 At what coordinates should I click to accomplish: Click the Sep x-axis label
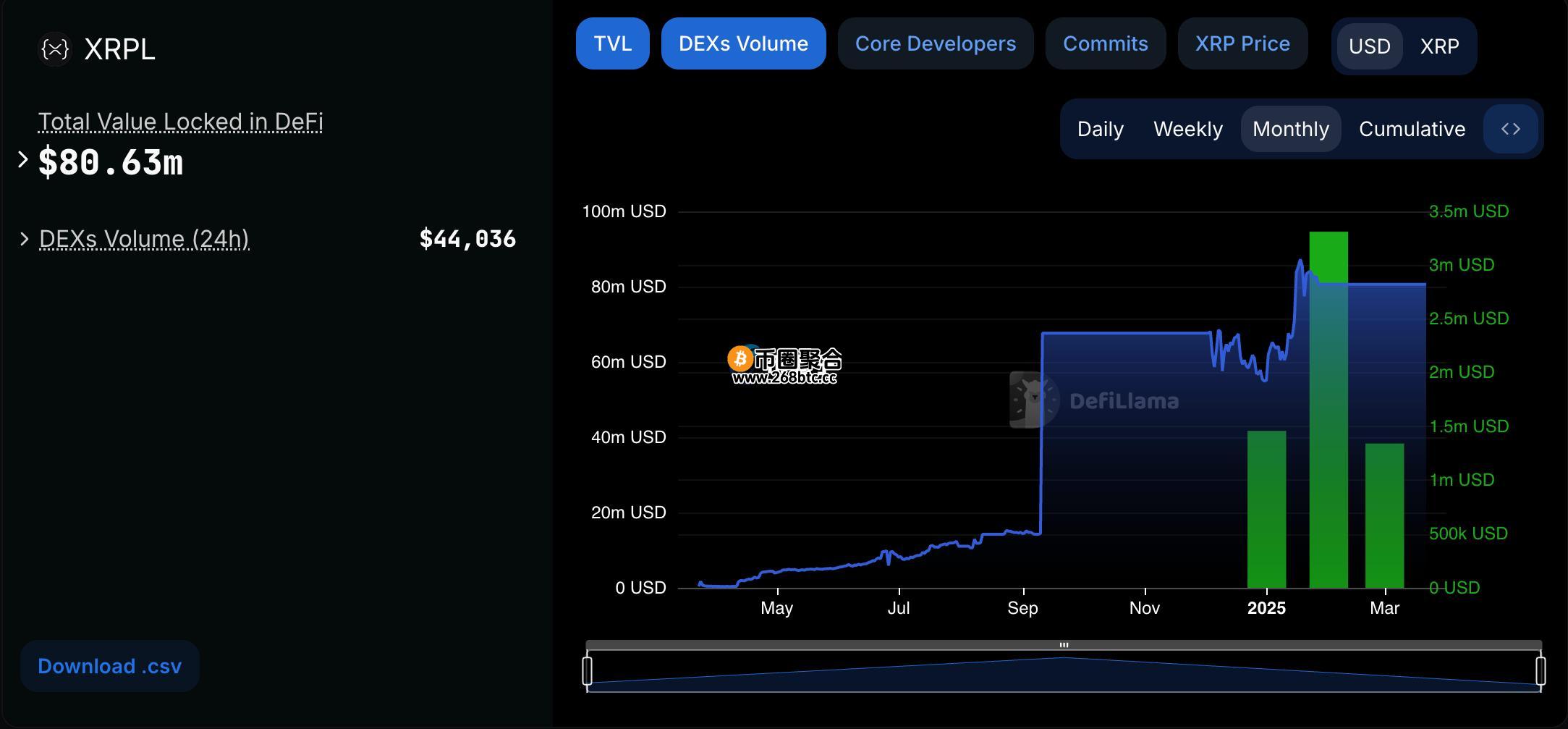1022,608
